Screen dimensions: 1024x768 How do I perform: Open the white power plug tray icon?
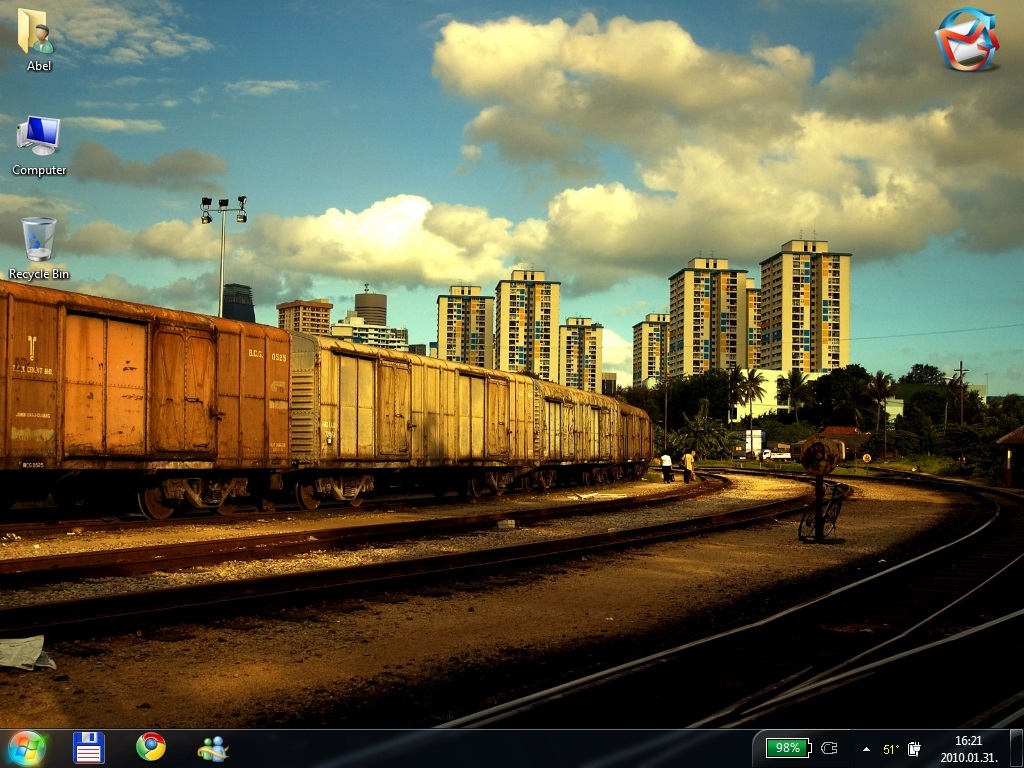914,748
